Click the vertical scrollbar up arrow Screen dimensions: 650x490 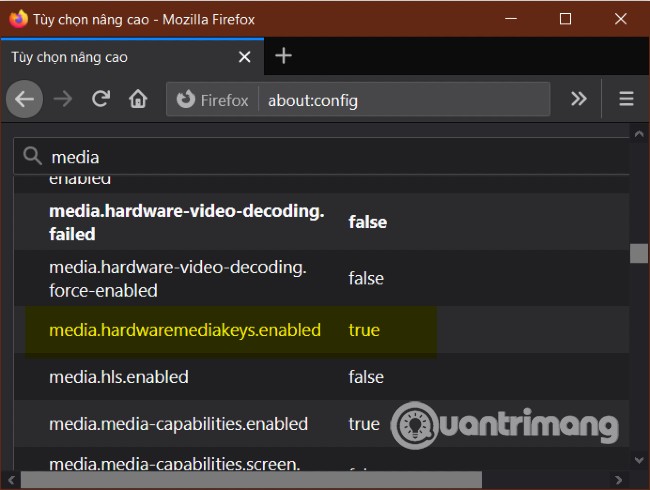639,134
